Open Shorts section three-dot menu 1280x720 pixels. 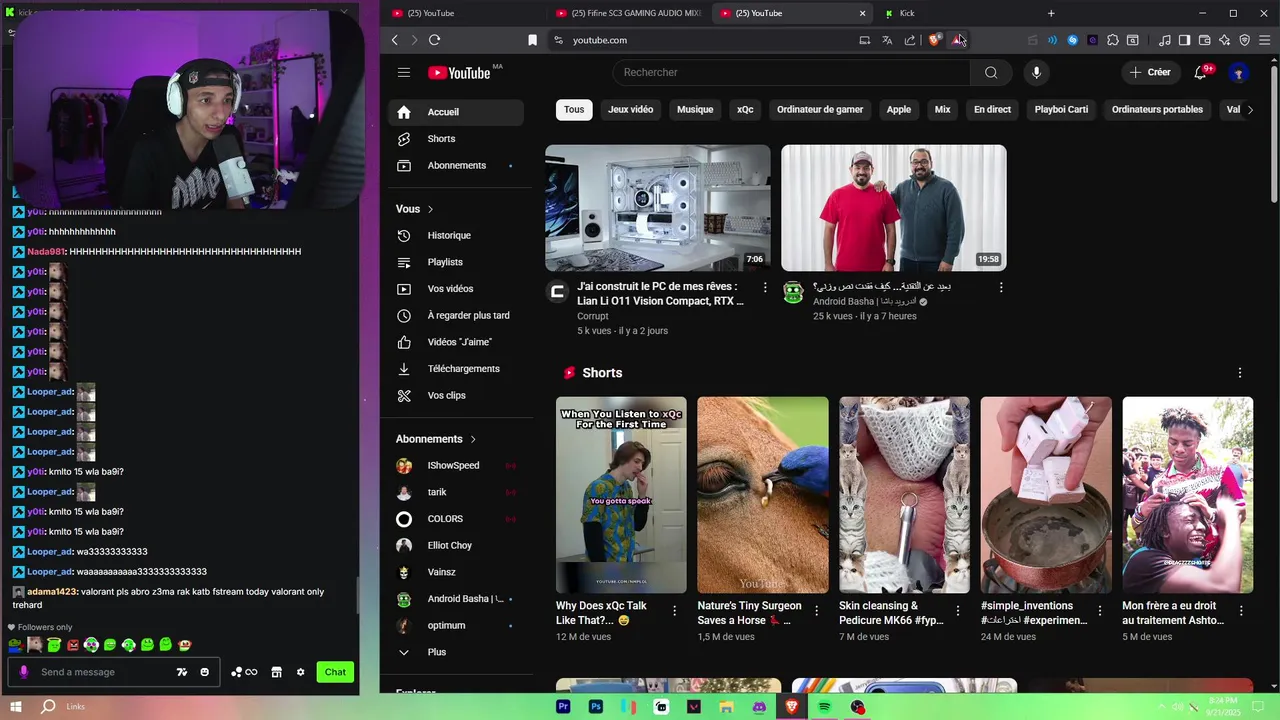pyautogui.click(x=1240, y=373)
